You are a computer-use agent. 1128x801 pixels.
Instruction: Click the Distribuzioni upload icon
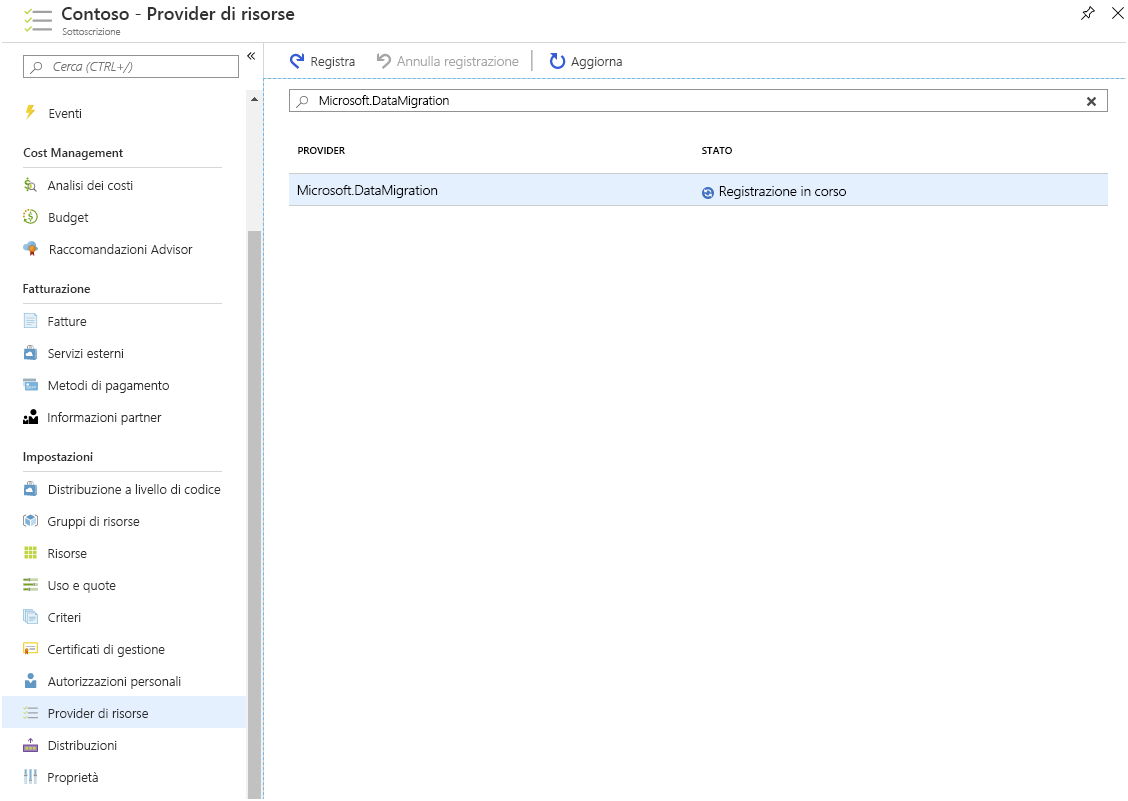click(30, 745)
